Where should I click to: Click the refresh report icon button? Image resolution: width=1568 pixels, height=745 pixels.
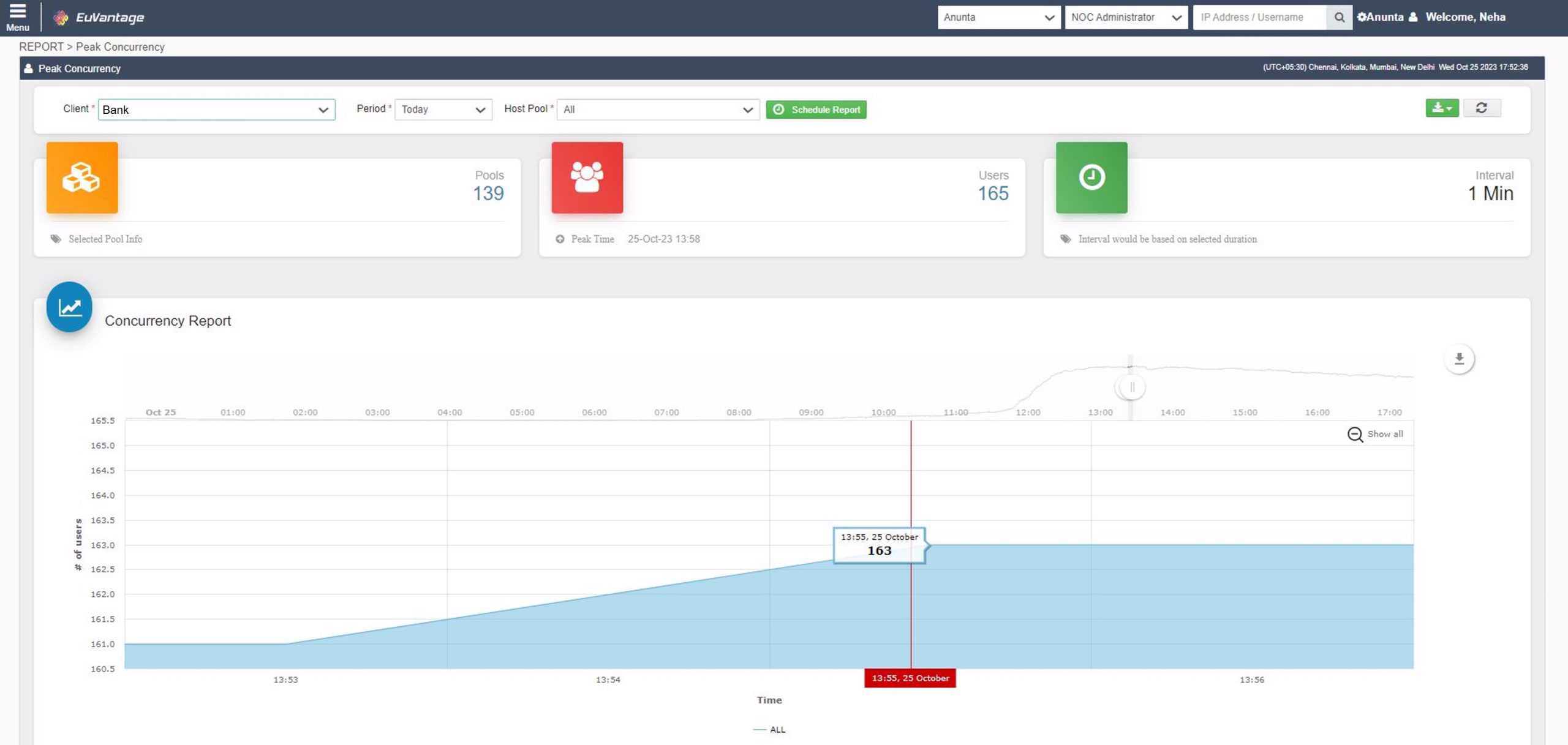pyautogui.click(x=1481, y=108)
